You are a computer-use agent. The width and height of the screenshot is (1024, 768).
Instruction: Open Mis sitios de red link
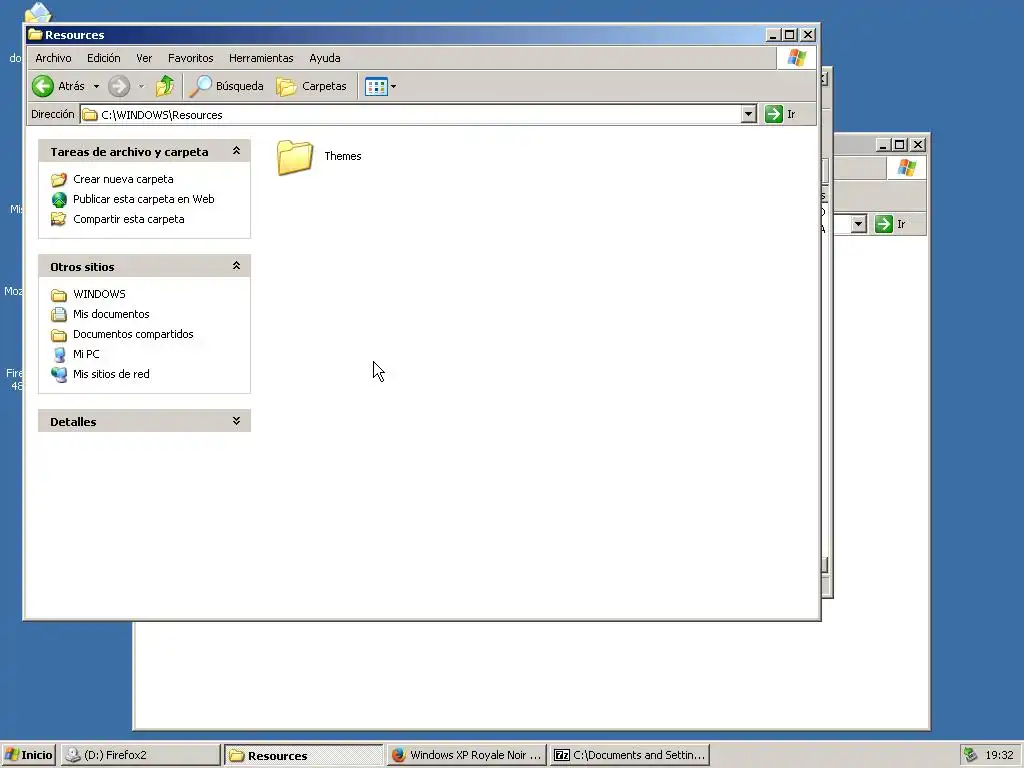click(111, 374)
